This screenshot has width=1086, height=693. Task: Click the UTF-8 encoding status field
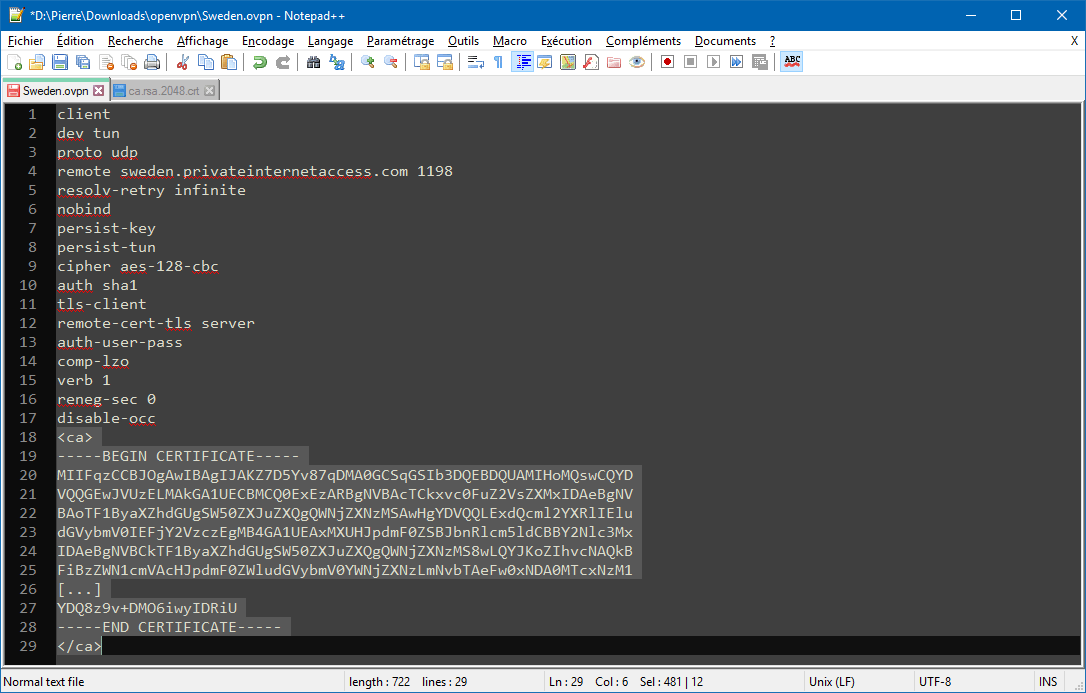(x=972, y=682)
